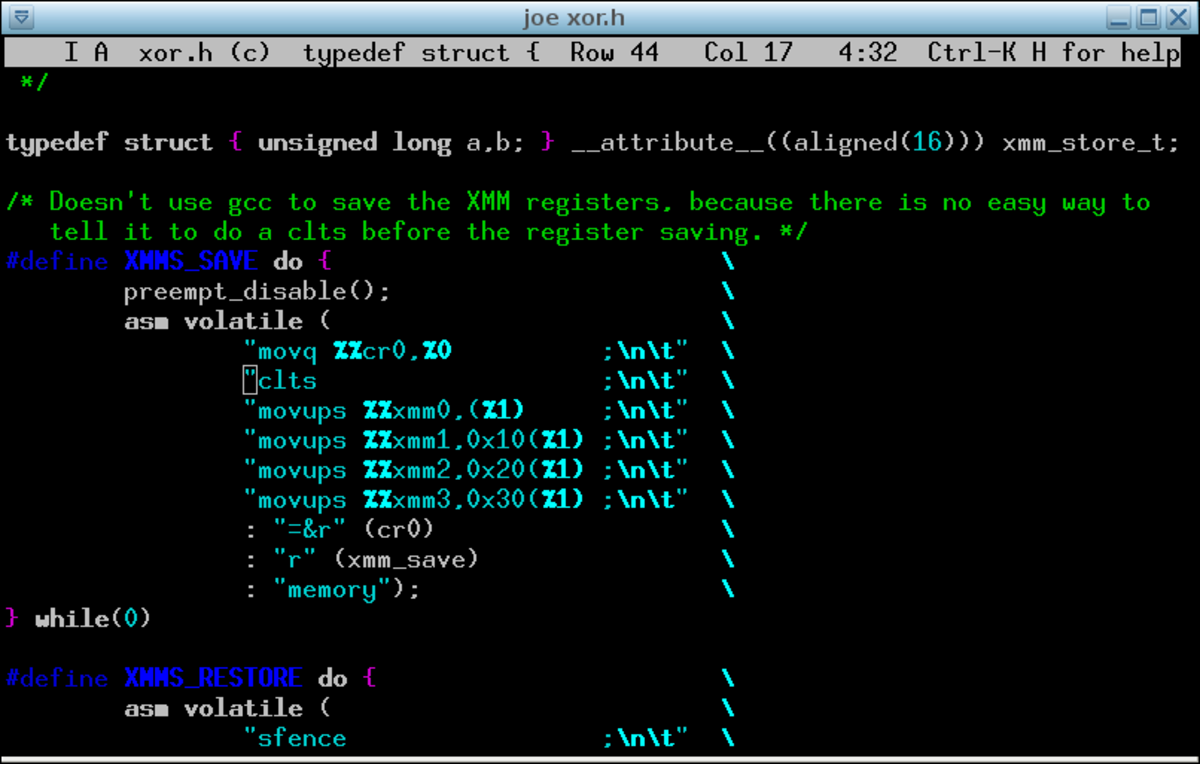Viewport: 1200px width, 764px height.
Task: Click 'Ctrl-K H for help' status text
Action: point(1054,52)
